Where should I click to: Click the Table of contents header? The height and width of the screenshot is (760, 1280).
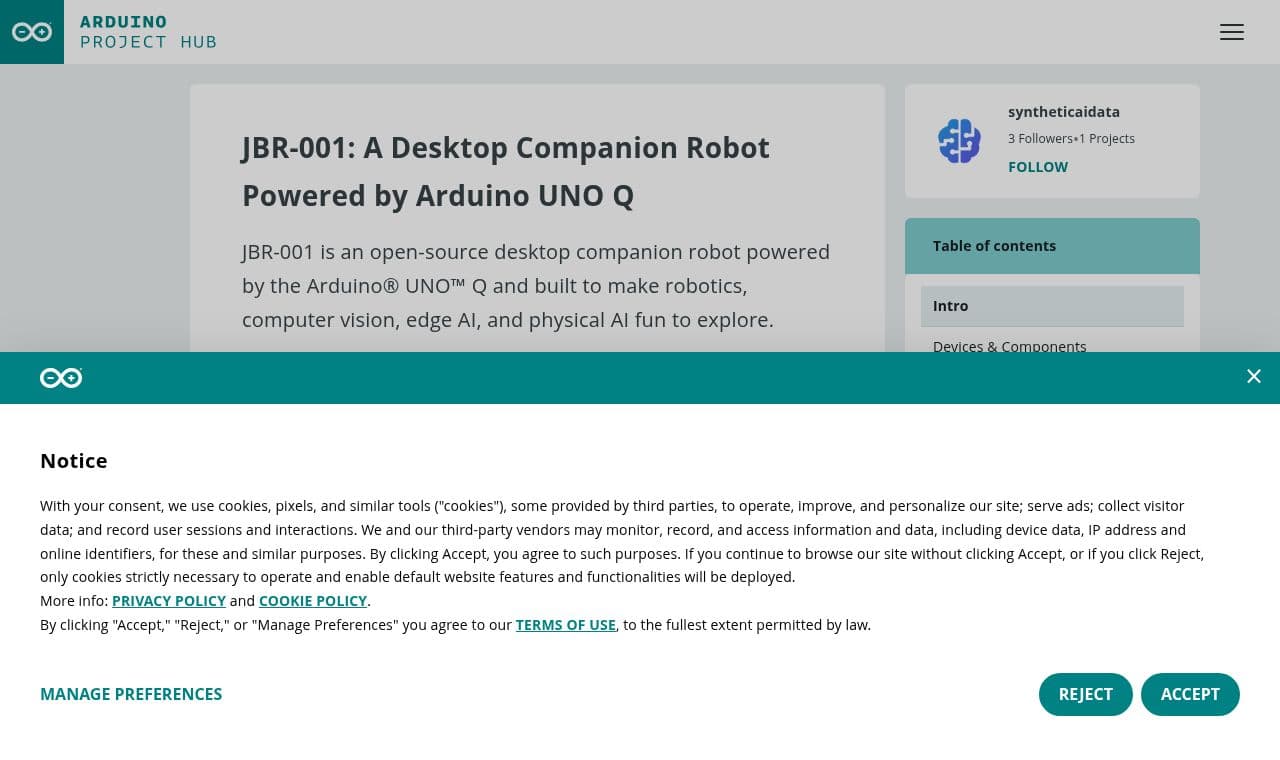click(x=1052, y=246)
